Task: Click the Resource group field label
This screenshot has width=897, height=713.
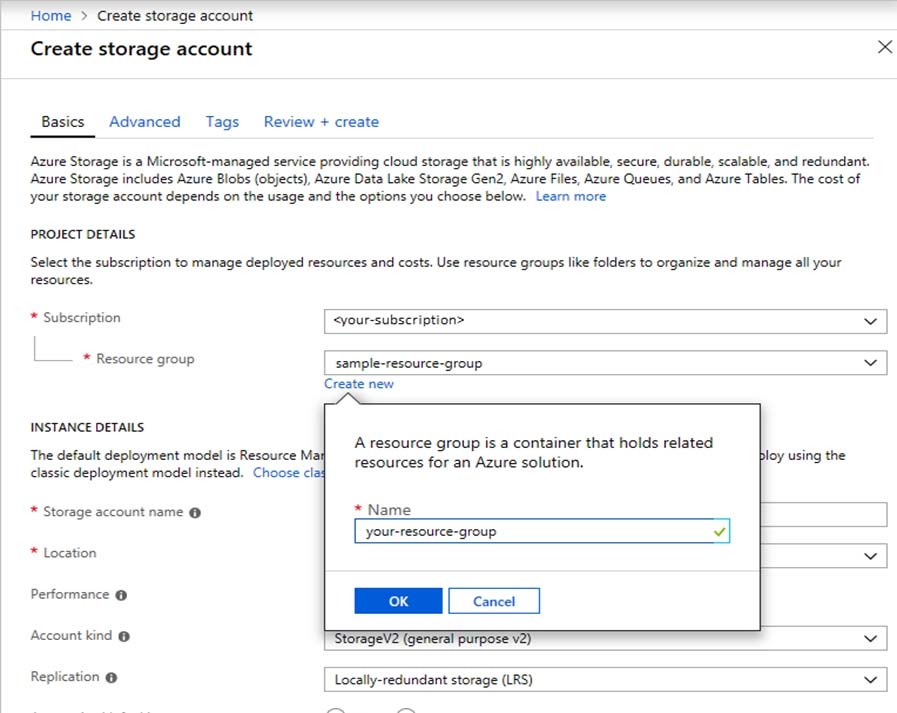Action: [145, 359]
